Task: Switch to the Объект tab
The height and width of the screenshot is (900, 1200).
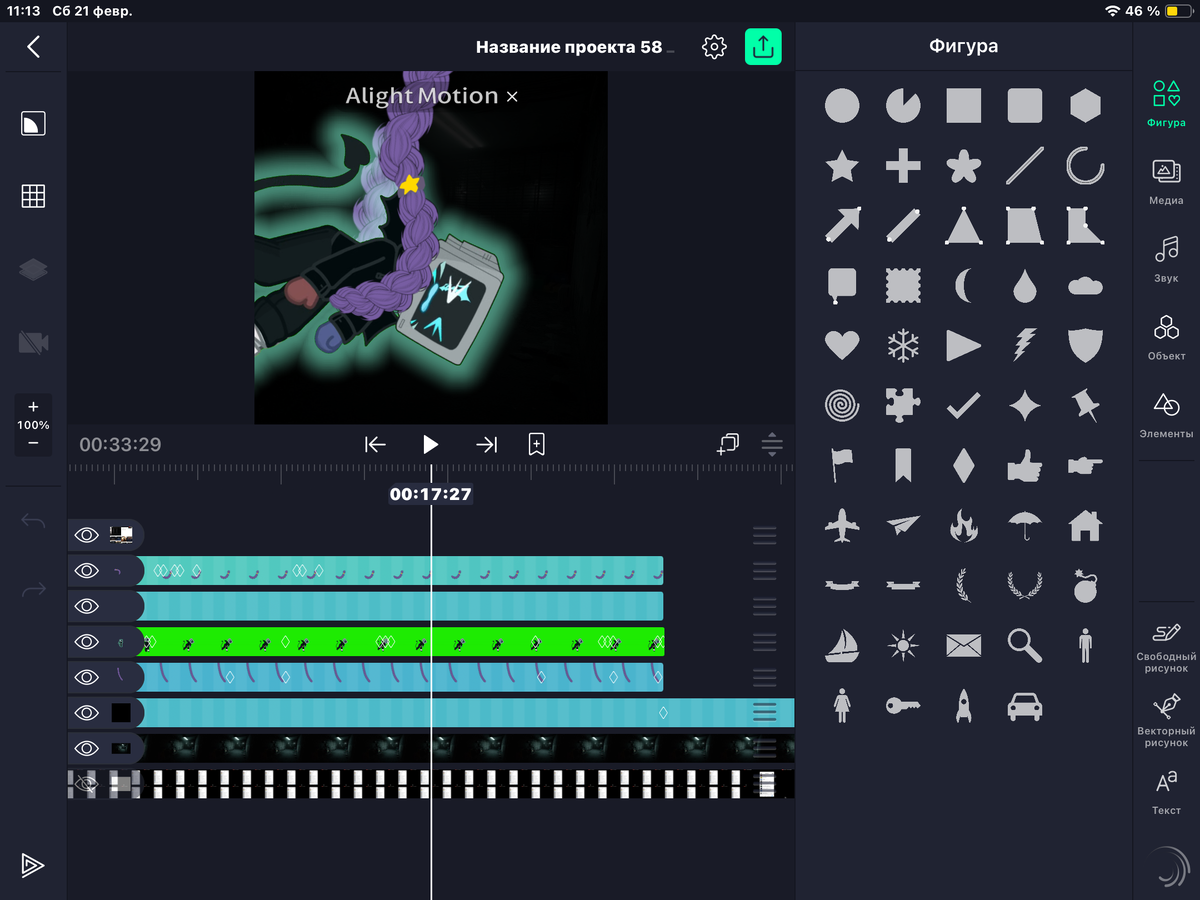Action: click(x=1166, y=337)
